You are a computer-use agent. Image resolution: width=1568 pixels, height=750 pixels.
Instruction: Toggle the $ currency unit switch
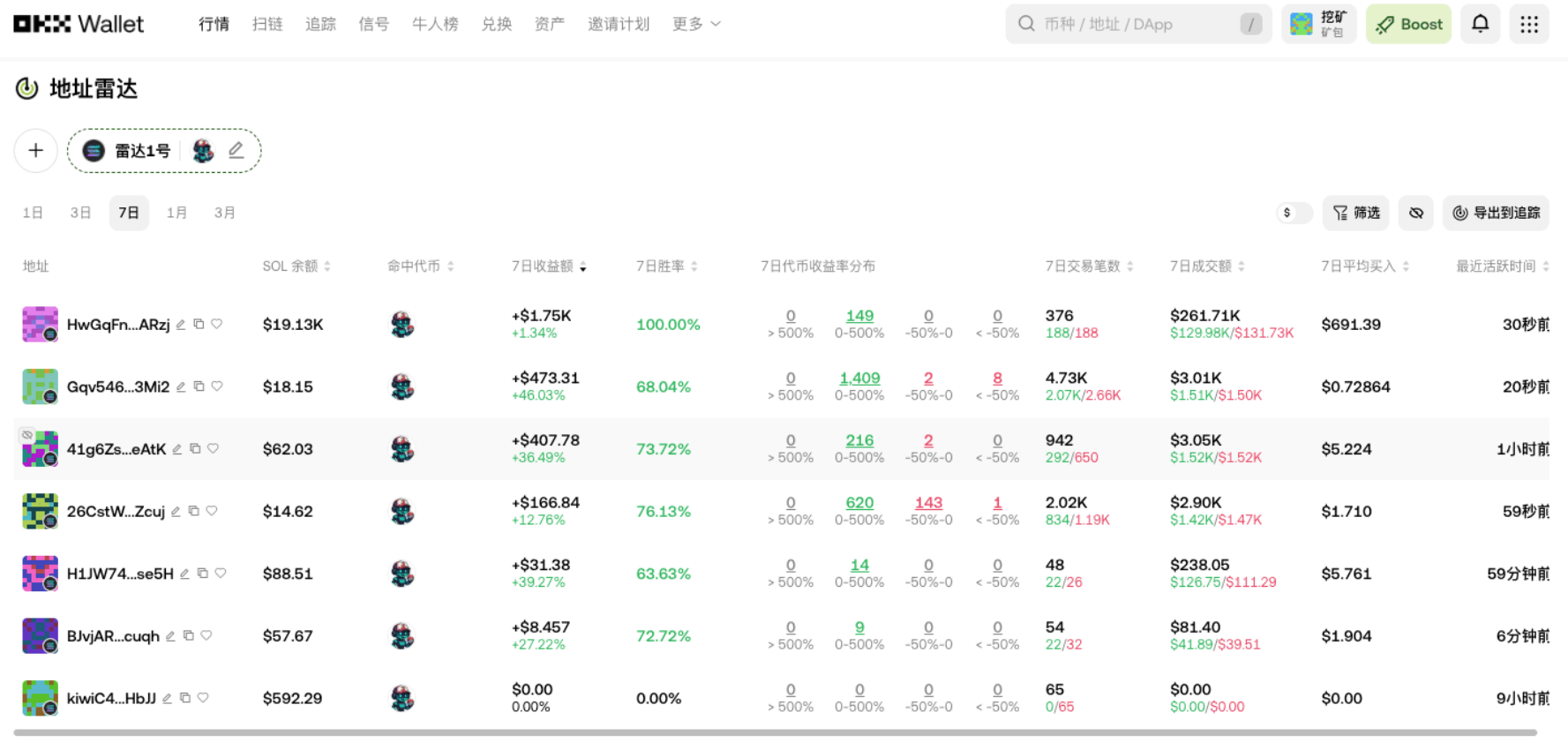click(1294, 213)
